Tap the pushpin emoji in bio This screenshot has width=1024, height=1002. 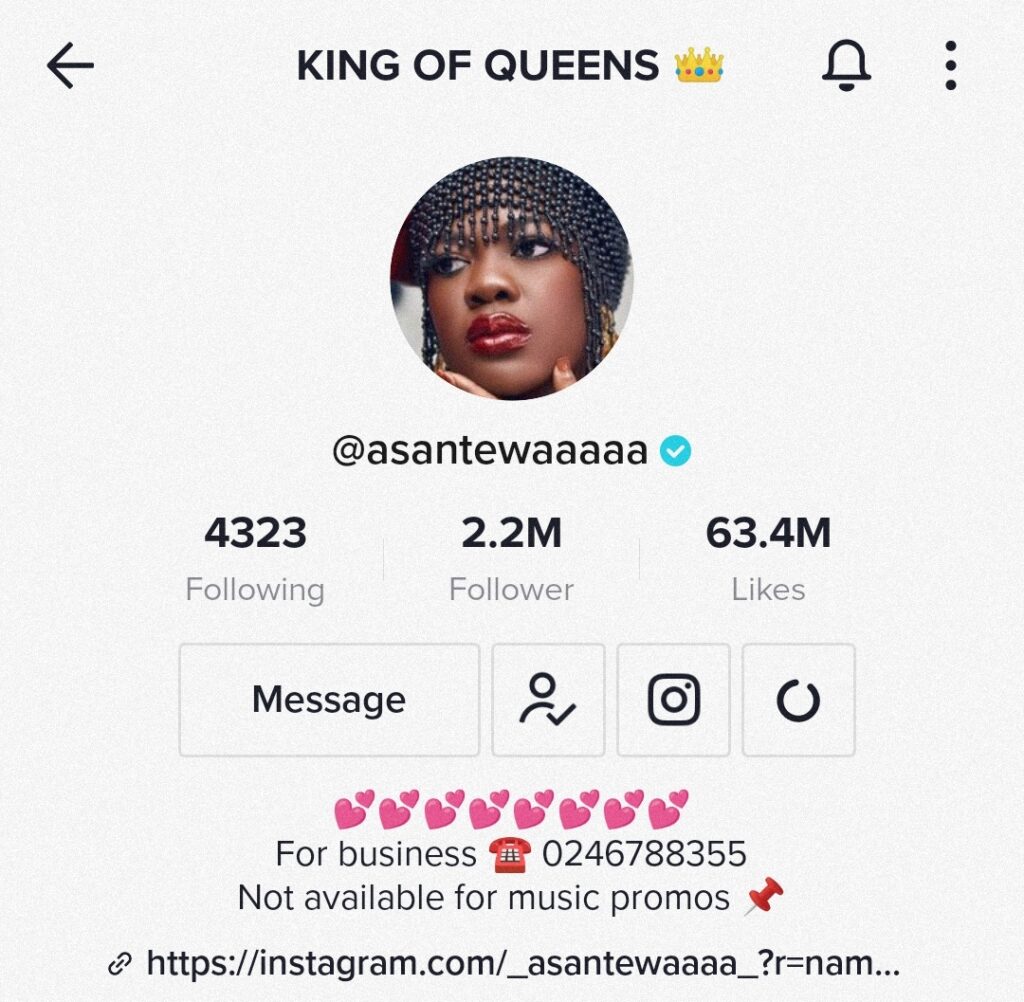[763, 896]
